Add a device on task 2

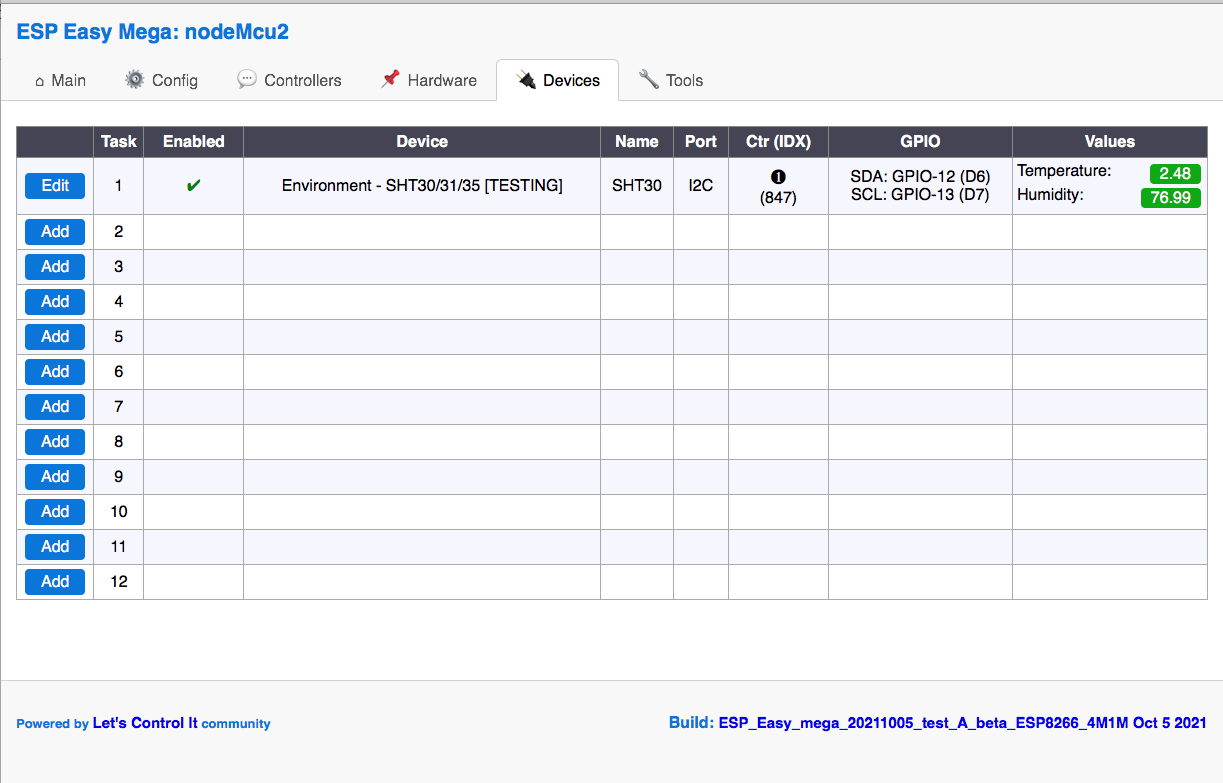(54, 231)
